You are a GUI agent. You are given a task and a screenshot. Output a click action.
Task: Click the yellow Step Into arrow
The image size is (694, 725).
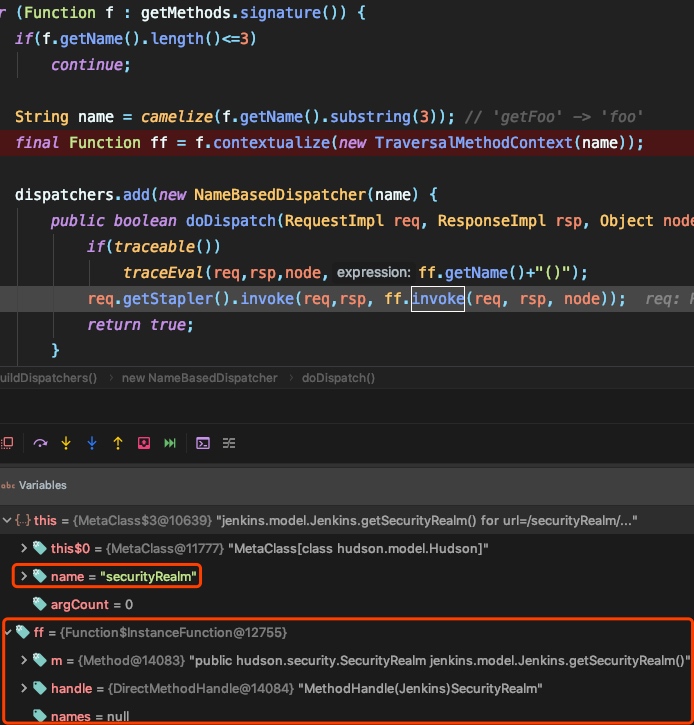(67, 442)
